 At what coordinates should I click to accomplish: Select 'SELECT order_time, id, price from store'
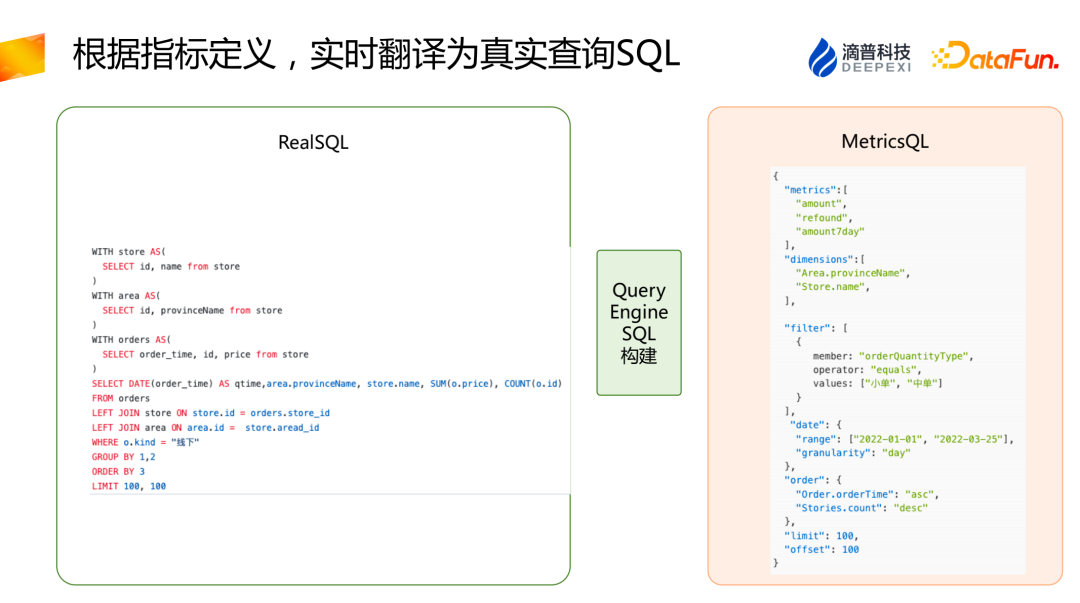point(205,354)
